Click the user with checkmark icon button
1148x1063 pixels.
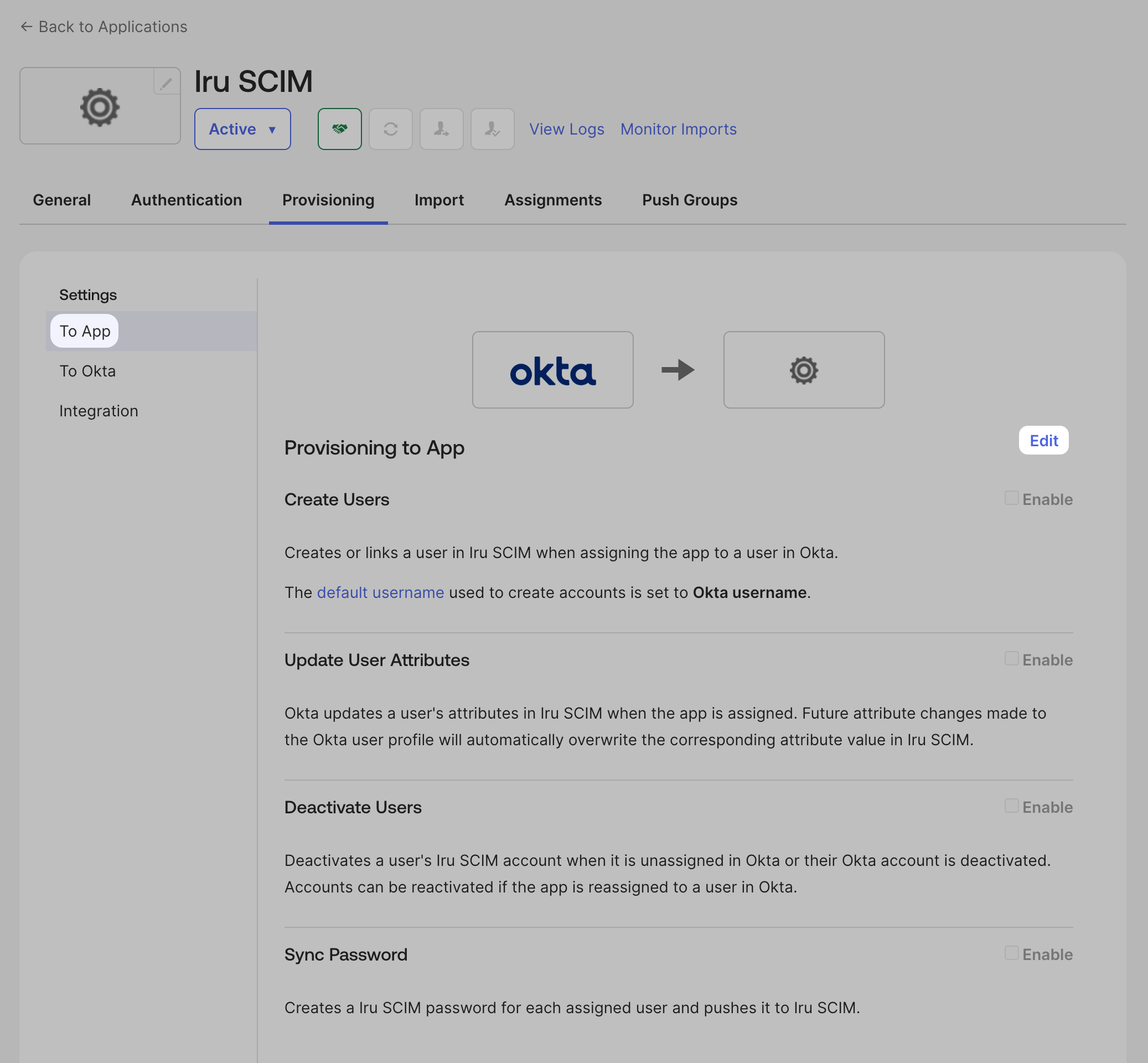492,129
